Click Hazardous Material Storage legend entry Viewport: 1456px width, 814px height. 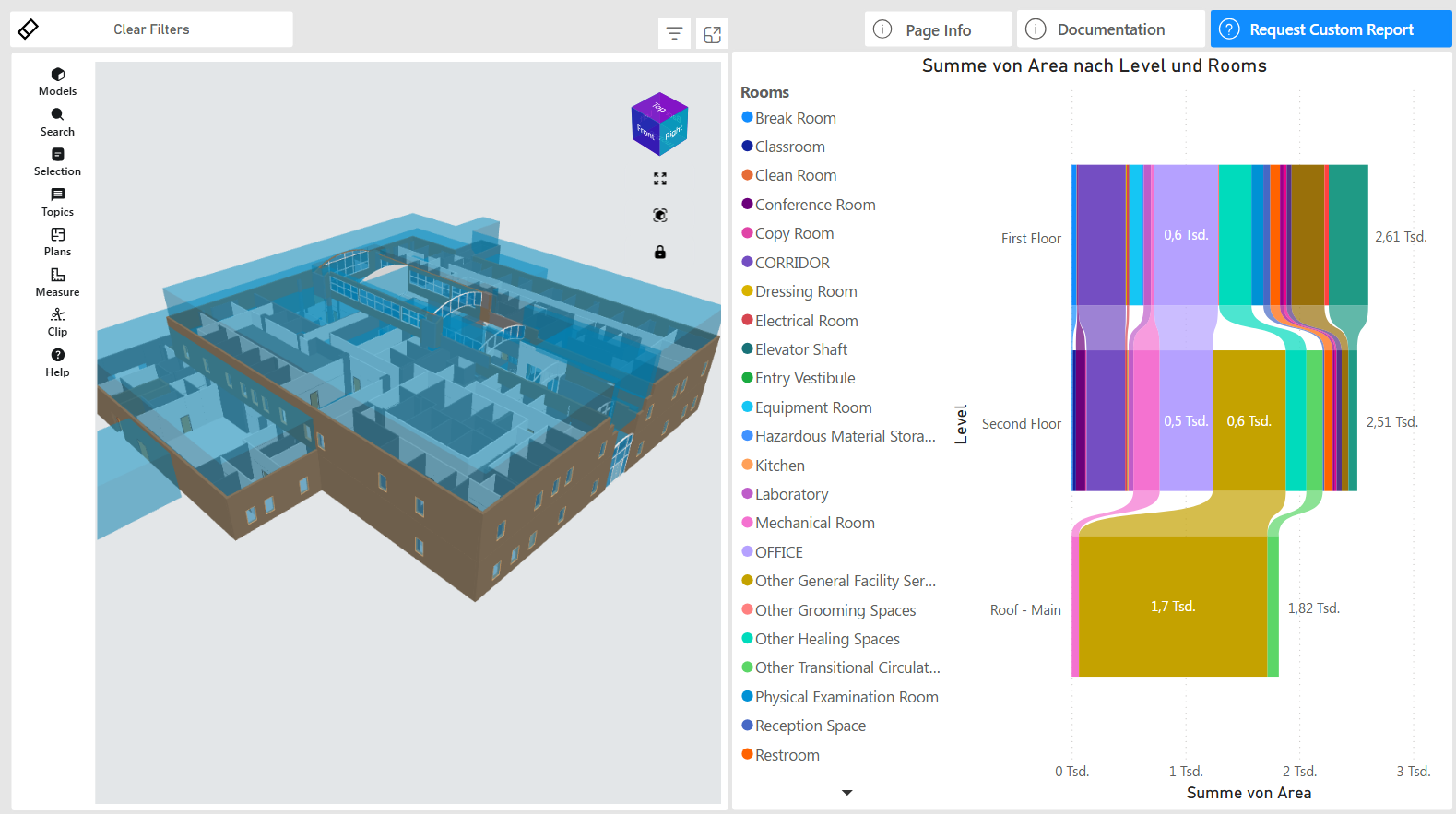pos(839,436)
